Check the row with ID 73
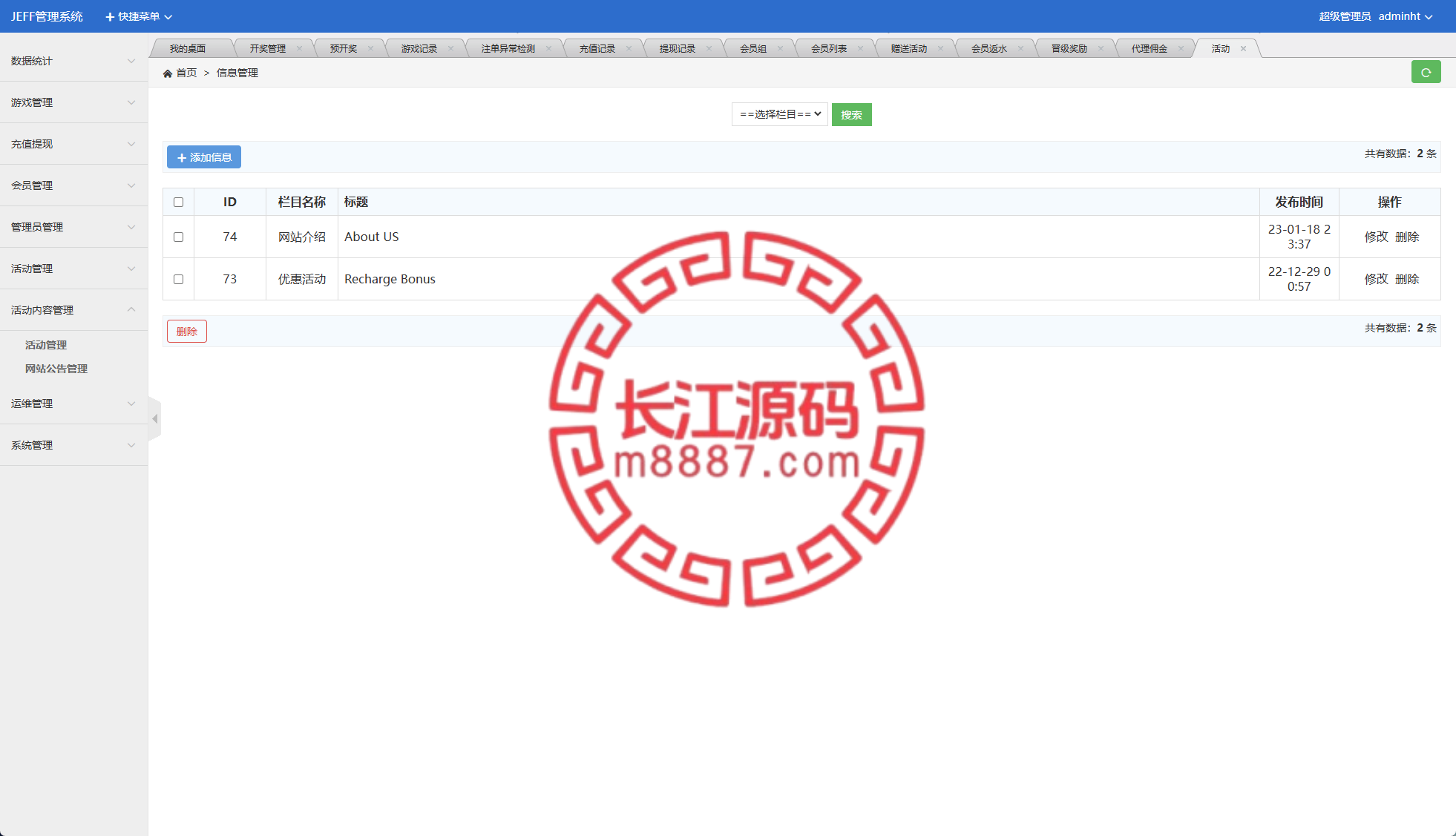The width and height of the screenshot is (1456, 836). coord(178,280)
